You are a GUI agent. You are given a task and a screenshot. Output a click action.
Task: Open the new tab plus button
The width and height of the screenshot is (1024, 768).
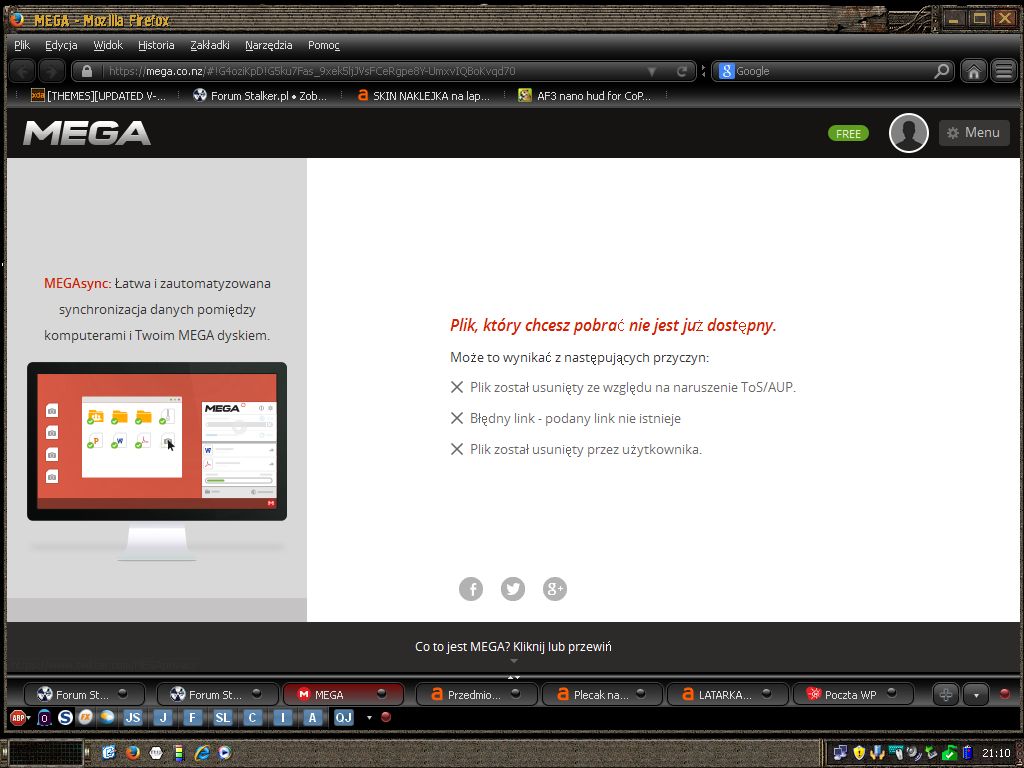945,695
